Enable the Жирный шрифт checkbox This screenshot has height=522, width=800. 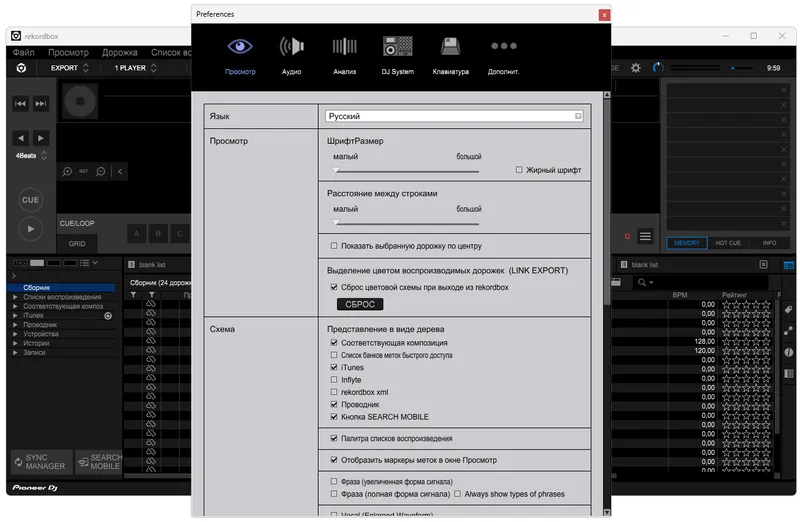pos(519,170)
